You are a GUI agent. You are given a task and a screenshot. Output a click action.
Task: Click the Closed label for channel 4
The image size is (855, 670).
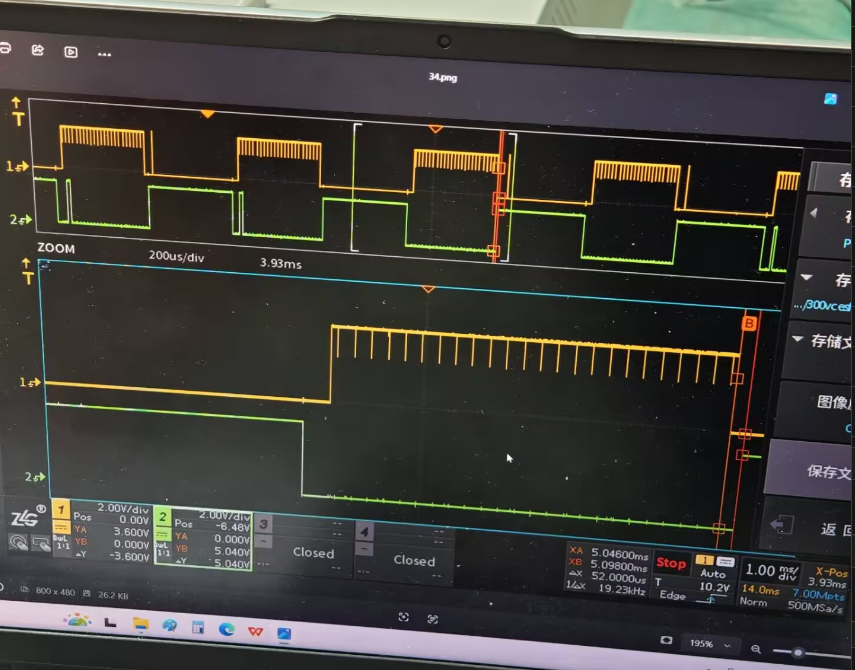click(414, 560)
